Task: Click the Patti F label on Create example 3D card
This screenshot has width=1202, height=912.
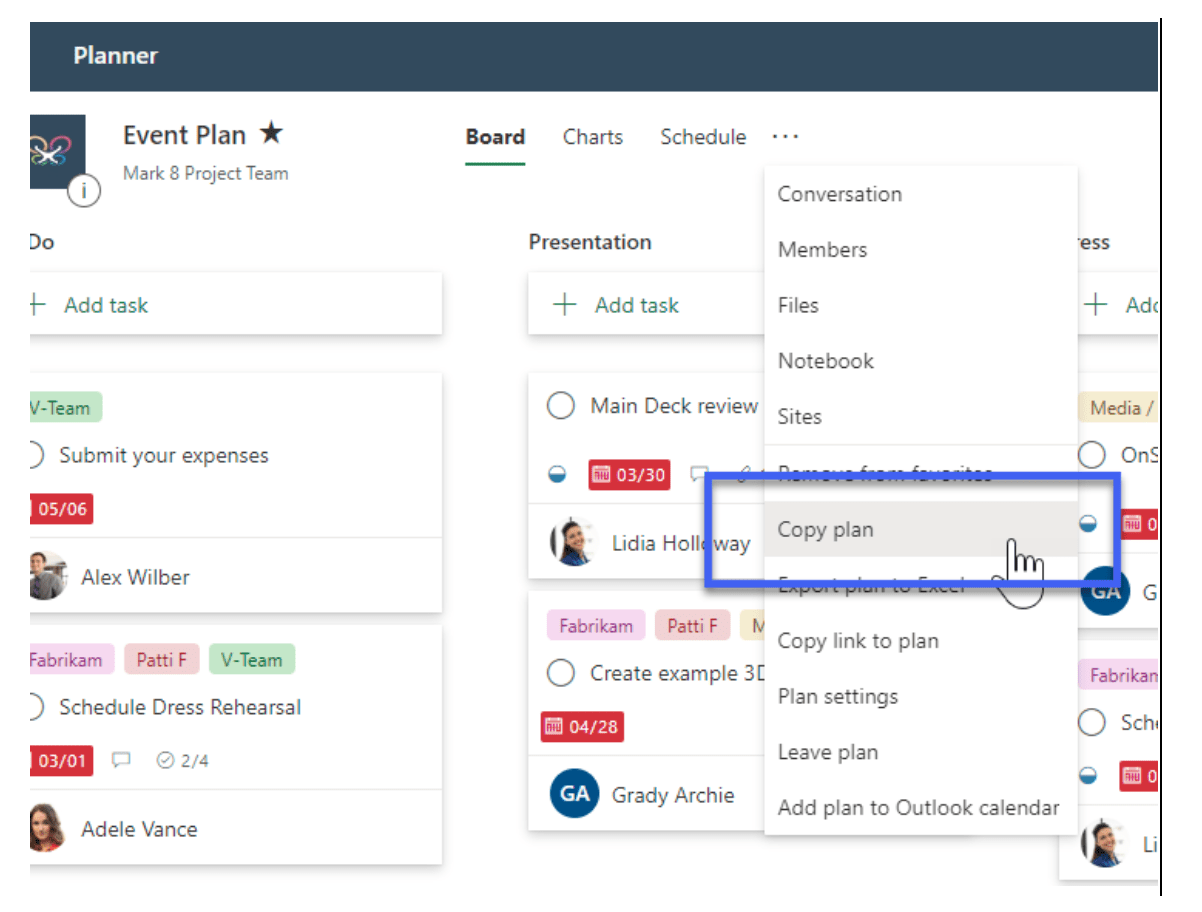Action: point(692,626)
